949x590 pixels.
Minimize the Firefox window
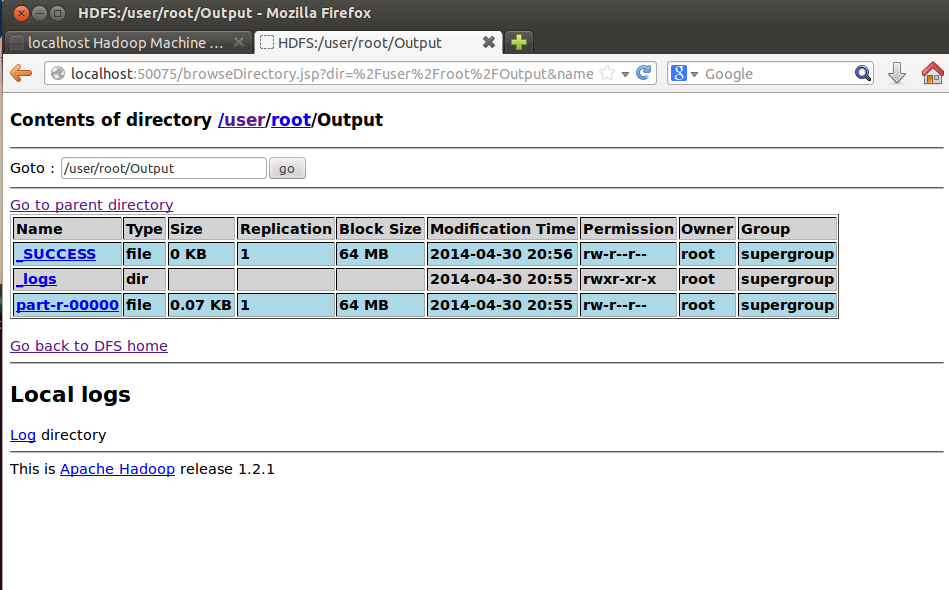(x=39, y=13)
